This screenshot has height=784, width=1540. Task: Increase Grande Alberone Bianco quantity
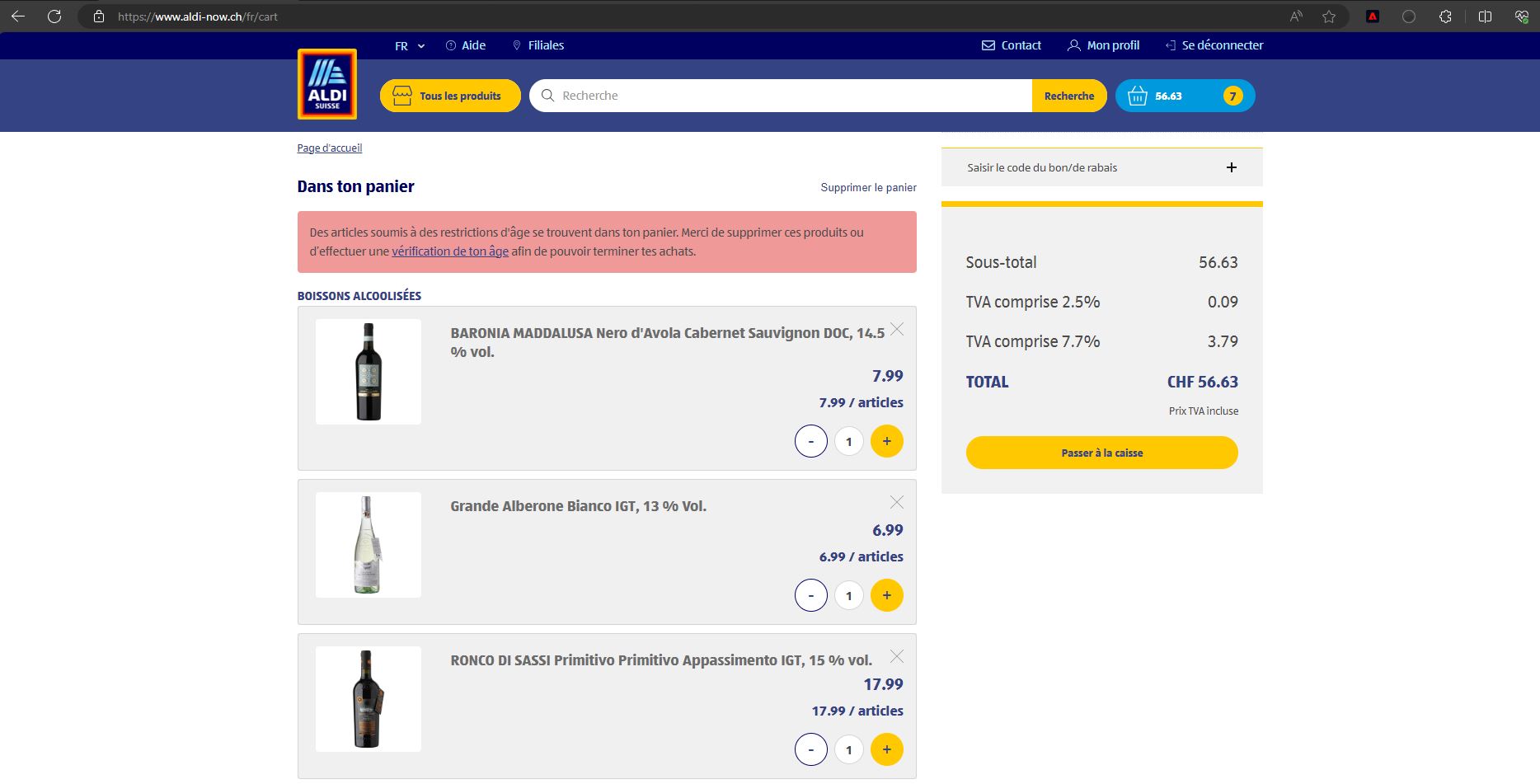tap(887, 595)
